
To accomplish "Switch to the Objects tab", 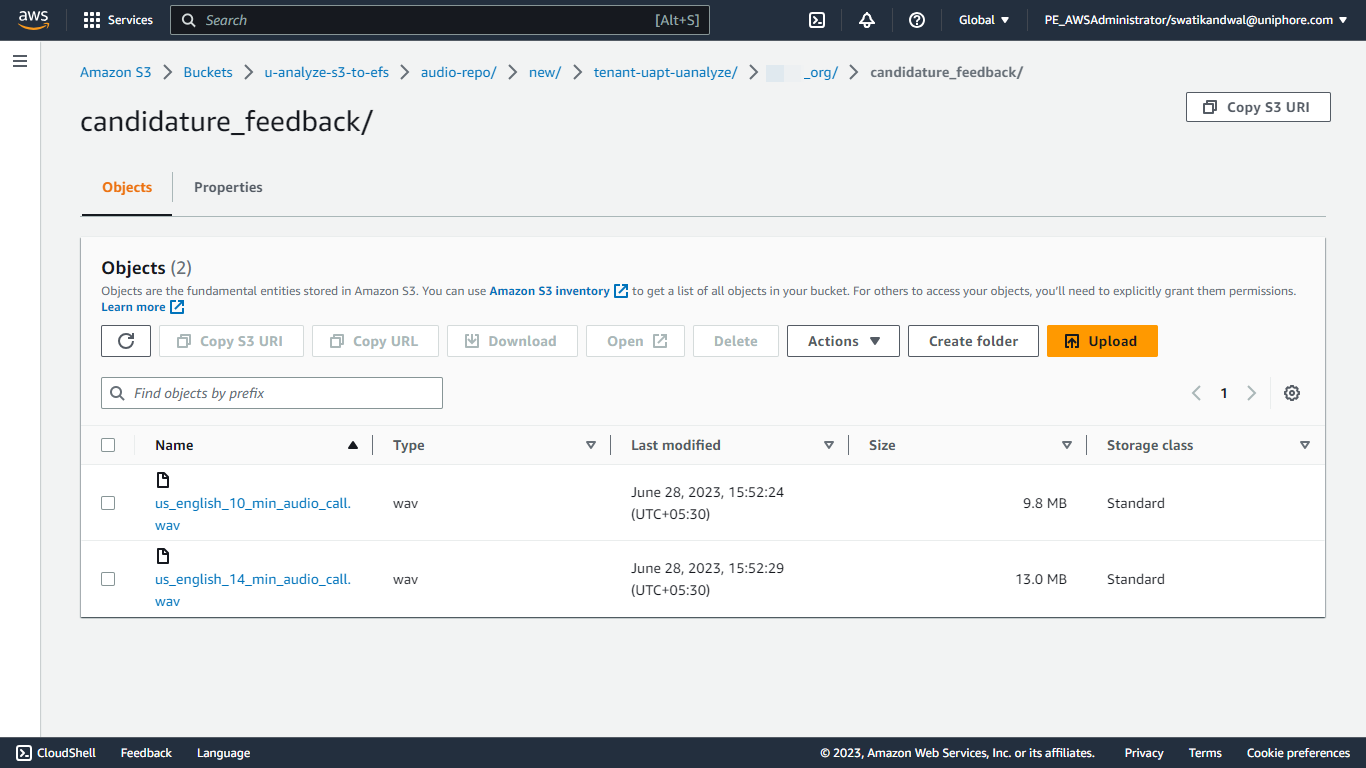I will point(127,187).
